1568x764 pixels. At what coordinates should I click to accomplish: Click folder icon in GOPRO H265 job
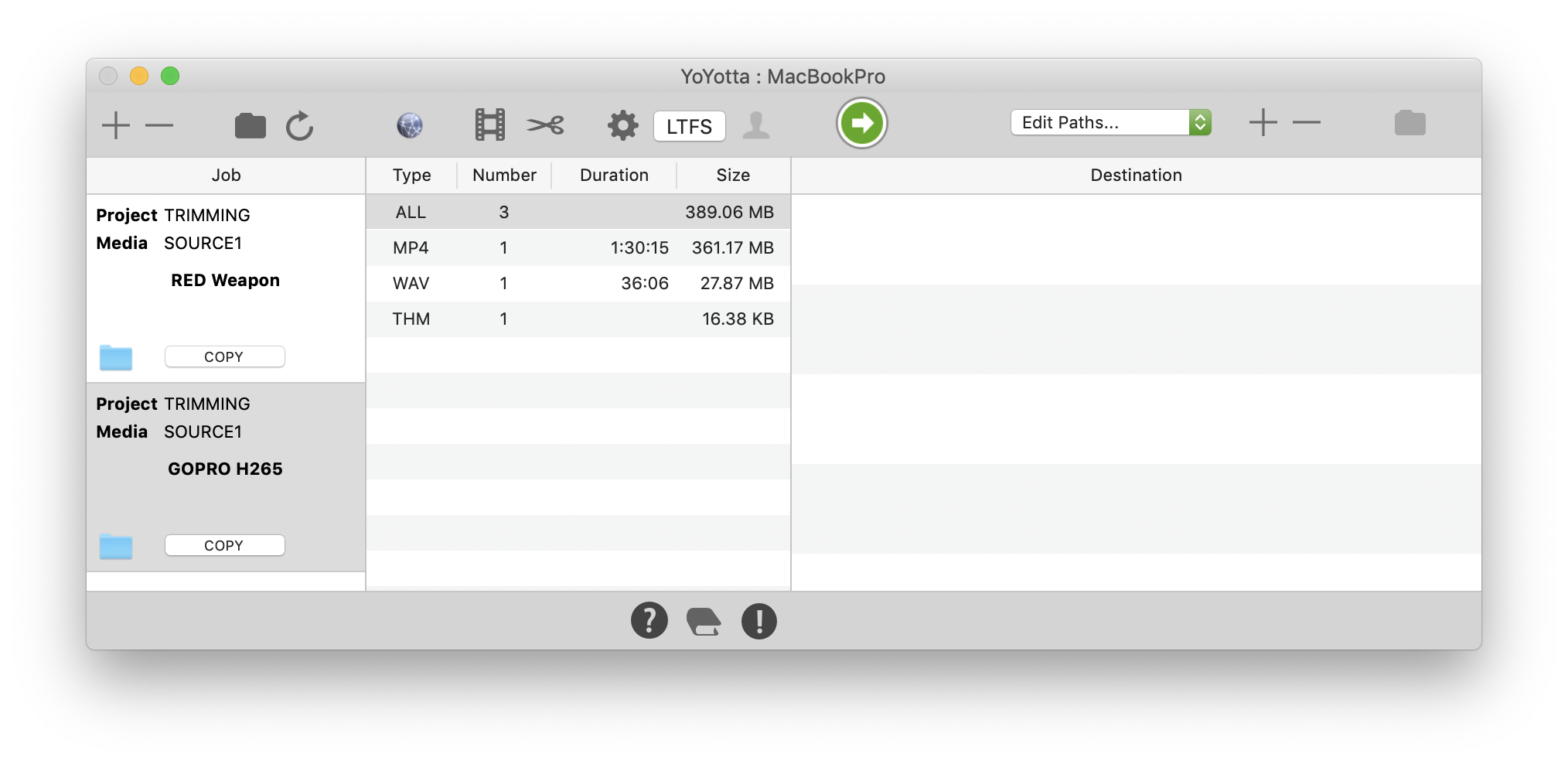(x=116, y=546)
